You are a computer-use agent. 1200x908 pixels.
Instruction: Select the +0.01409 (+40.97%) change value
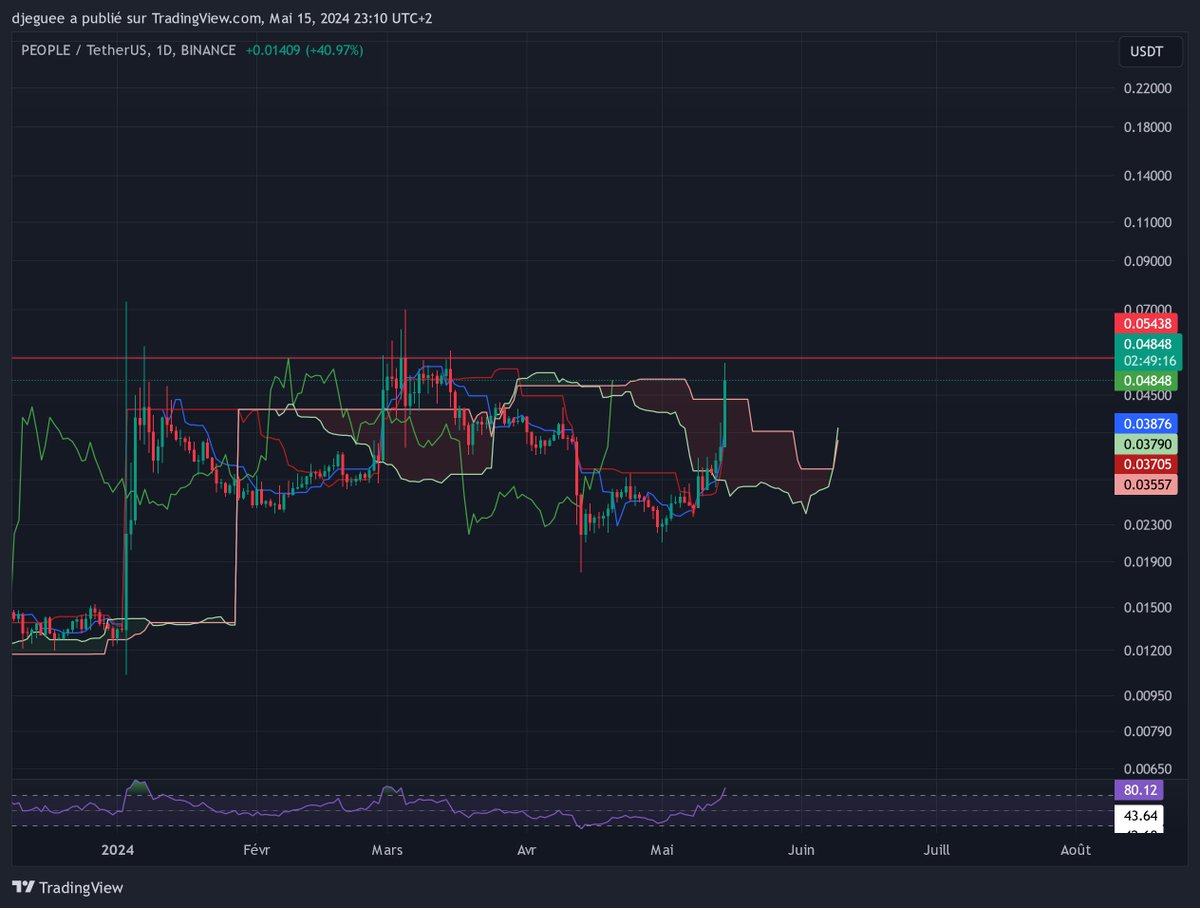point(304,50)
